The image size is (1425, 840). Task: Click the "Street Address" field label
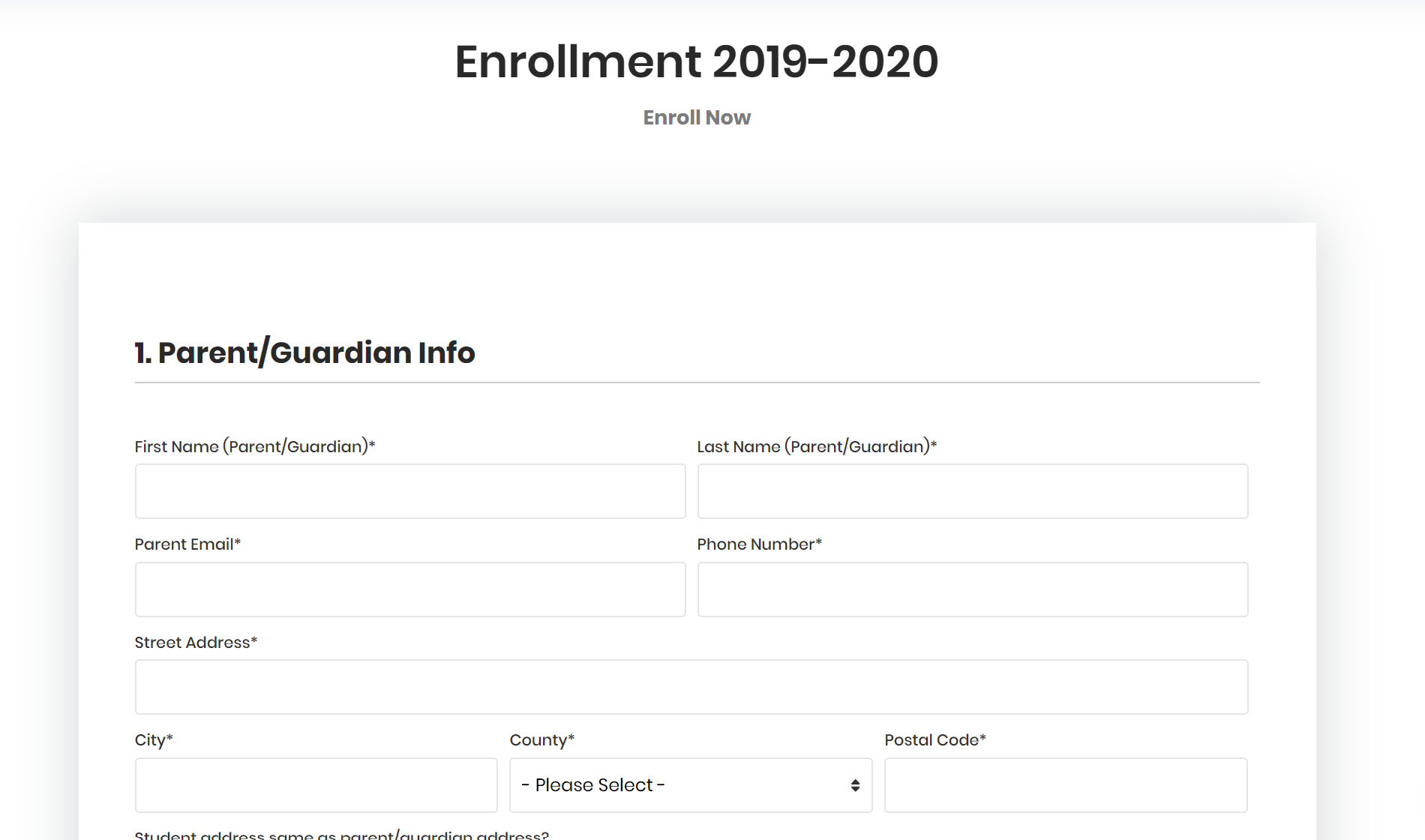coord(196,643)
